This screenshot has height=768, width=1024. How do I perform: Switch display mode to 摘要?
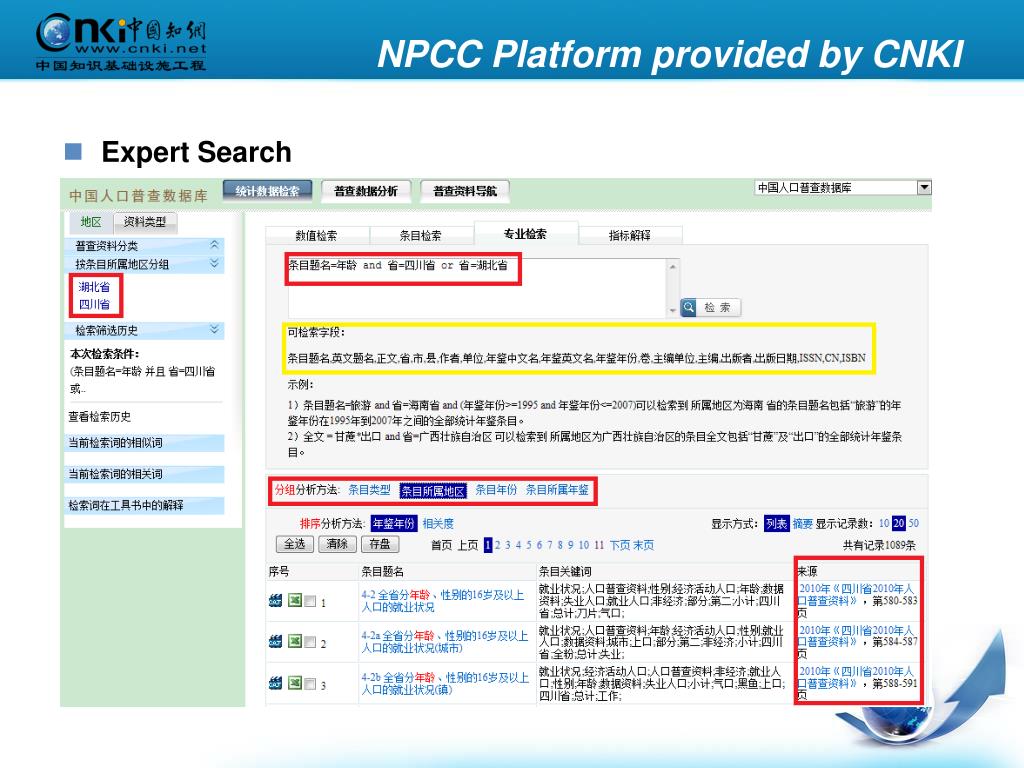point(803,524)
